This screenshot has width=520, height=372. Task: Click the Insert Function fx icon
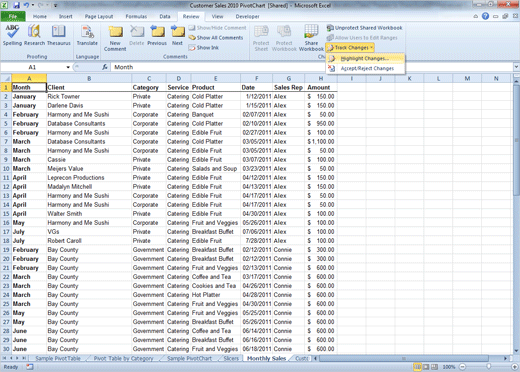(x=105, y=67)
